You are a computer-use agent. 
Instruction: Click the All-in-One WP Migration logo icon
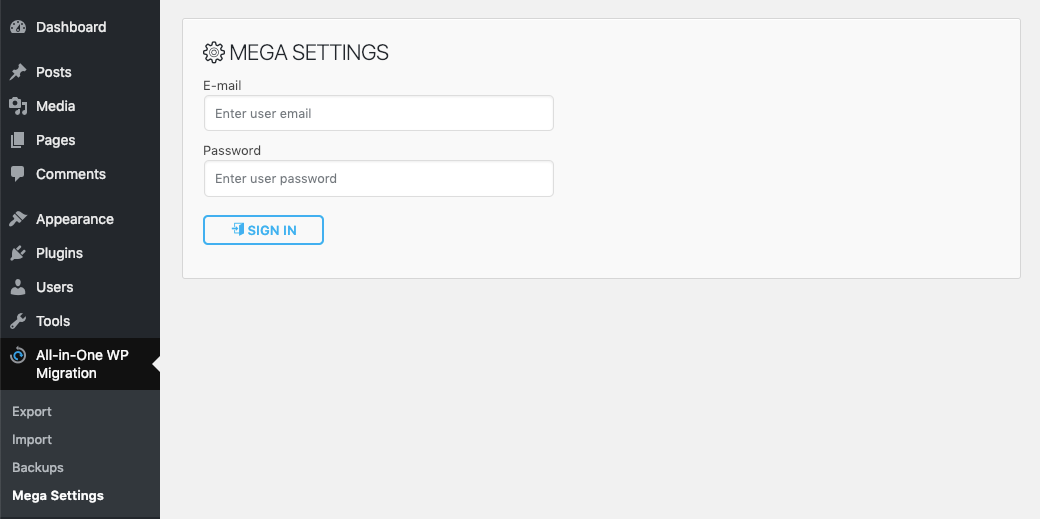coord(18,355)
